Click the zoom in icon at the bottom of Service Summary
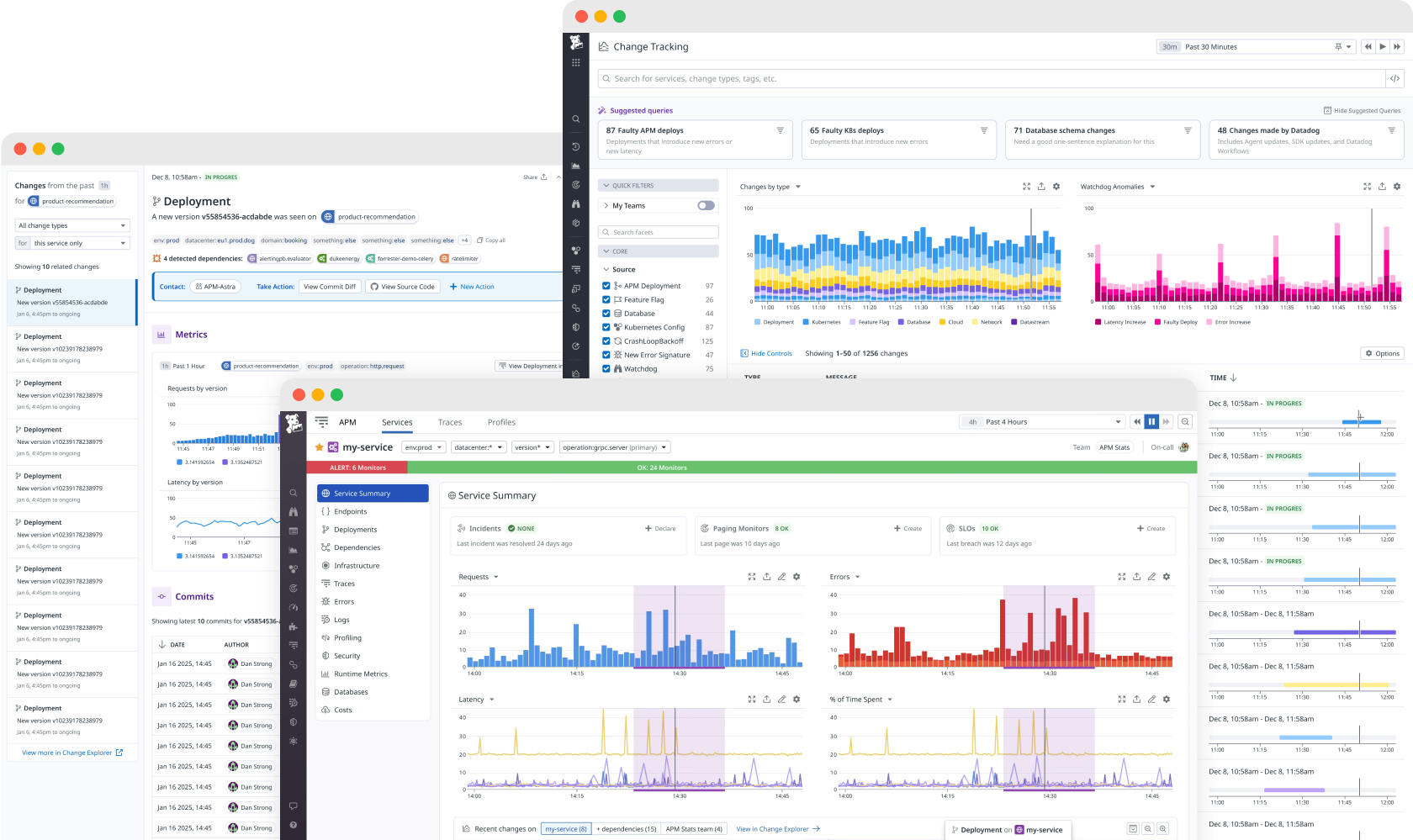 click(1163, 829)
